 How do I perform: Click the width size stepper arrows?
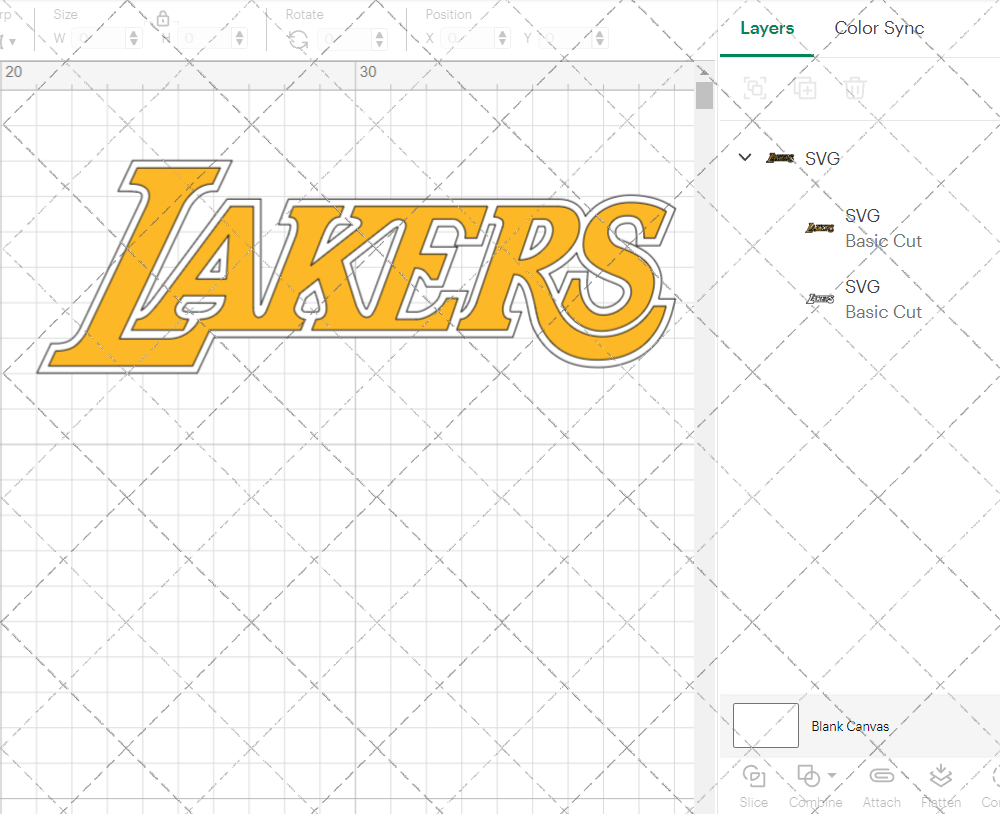pyautogui.click(x=134, y=39)
